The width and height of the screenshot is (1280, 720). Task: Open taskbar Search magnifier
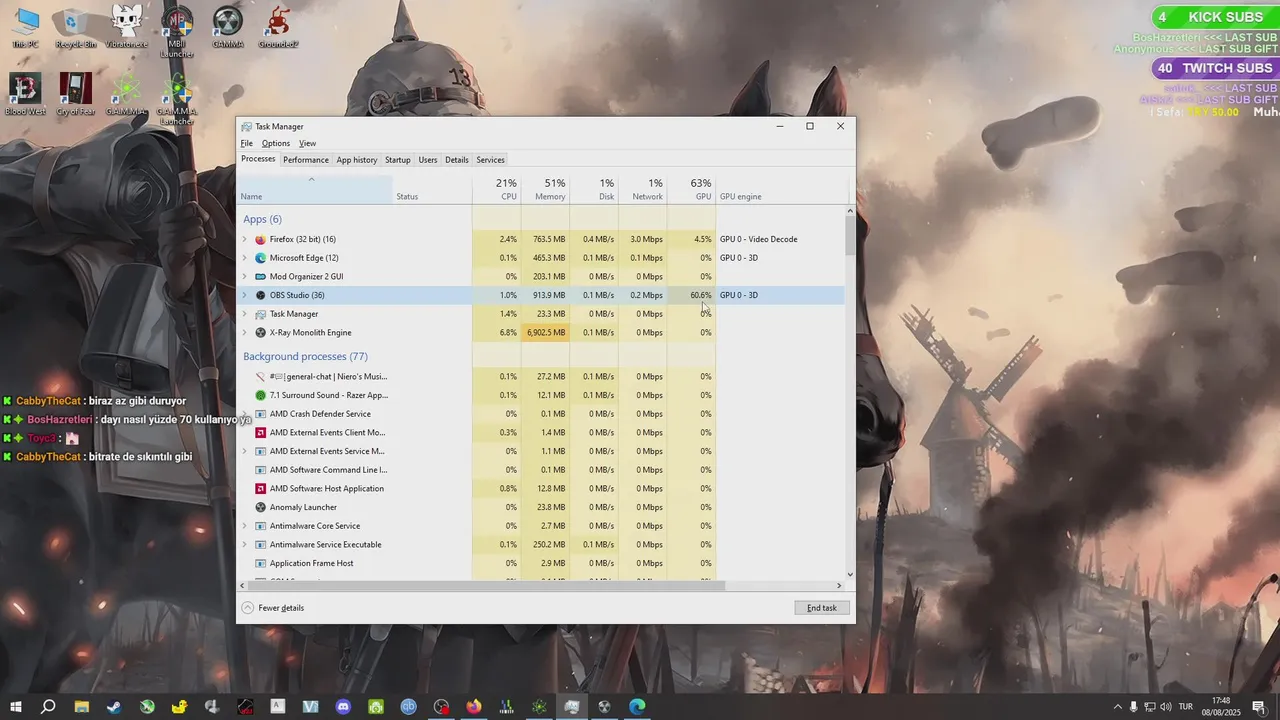48,707
